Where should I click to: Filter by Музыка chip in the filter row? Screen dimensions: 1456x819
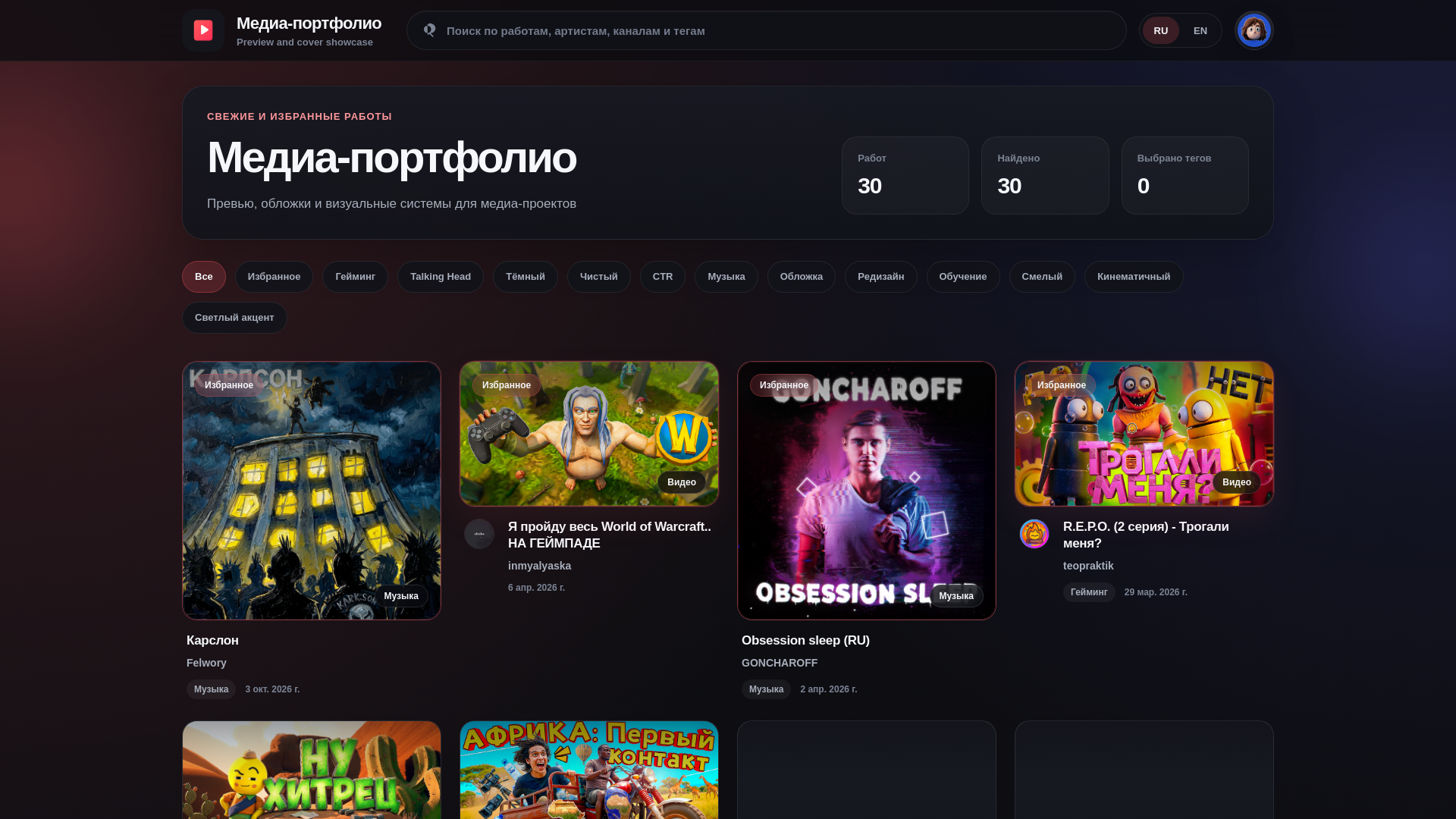click(726, 277)
